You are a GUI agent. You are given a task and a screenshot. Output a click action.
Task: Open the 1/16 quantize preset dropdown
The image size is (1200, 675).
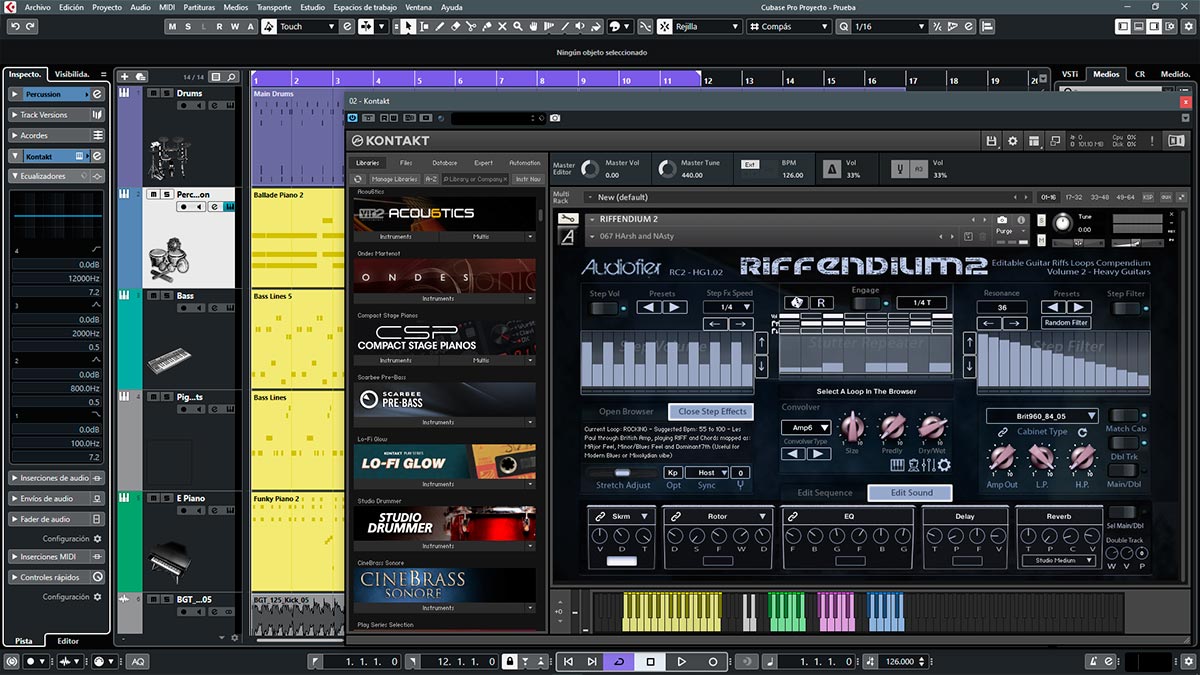890,26
